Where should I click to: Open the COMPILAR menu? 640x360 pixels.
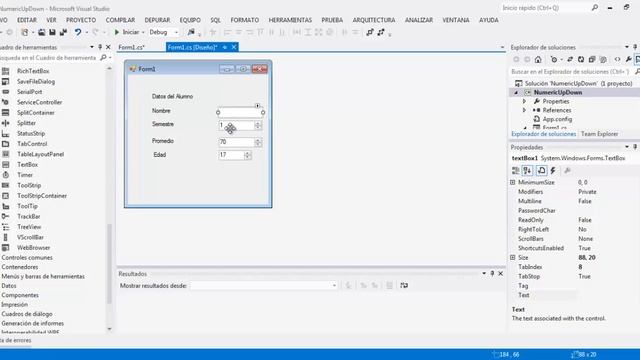120,20
